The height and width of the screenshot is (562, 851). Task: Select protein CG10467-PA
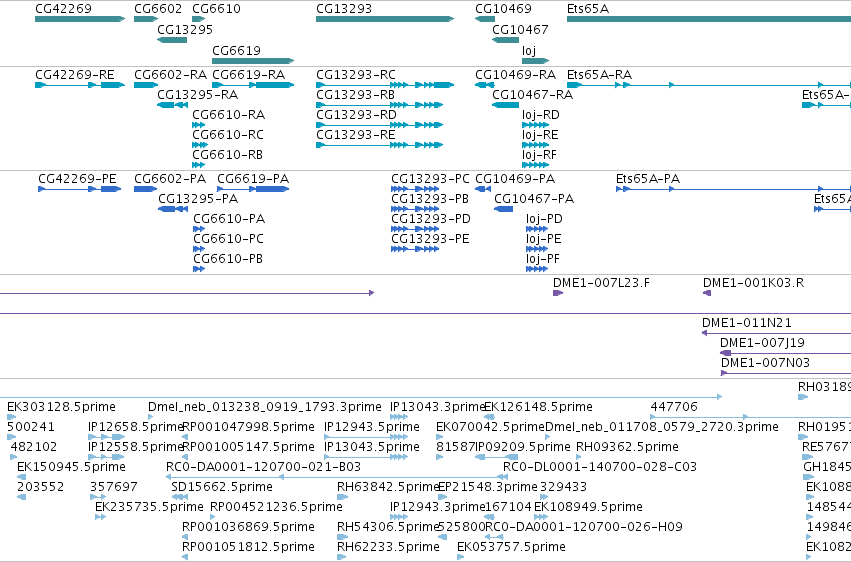(x=504, y=209)
